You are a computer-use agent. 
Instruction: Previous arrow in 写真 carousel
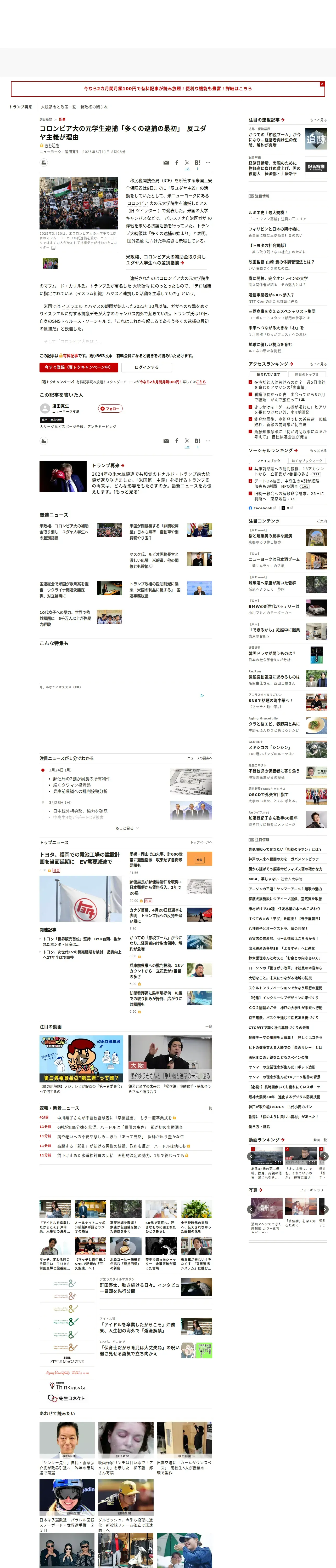(251, 1209)
